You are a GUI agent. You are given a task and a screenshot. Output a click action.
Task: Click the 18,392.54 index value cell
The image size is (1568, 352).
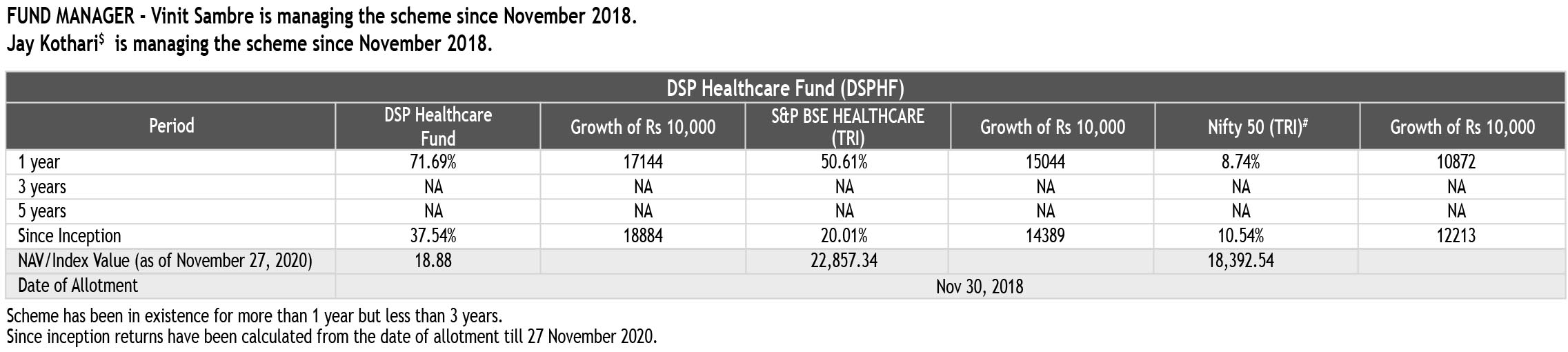(1240, 261)
